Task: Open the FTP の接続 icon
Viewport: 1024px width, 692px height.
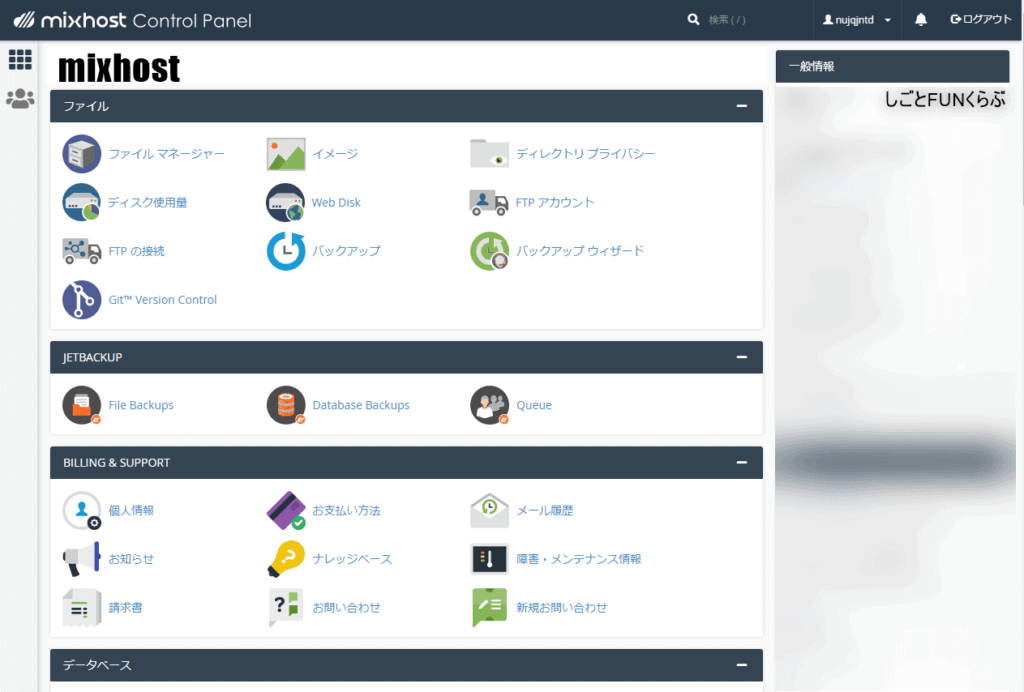Action: 82,251
